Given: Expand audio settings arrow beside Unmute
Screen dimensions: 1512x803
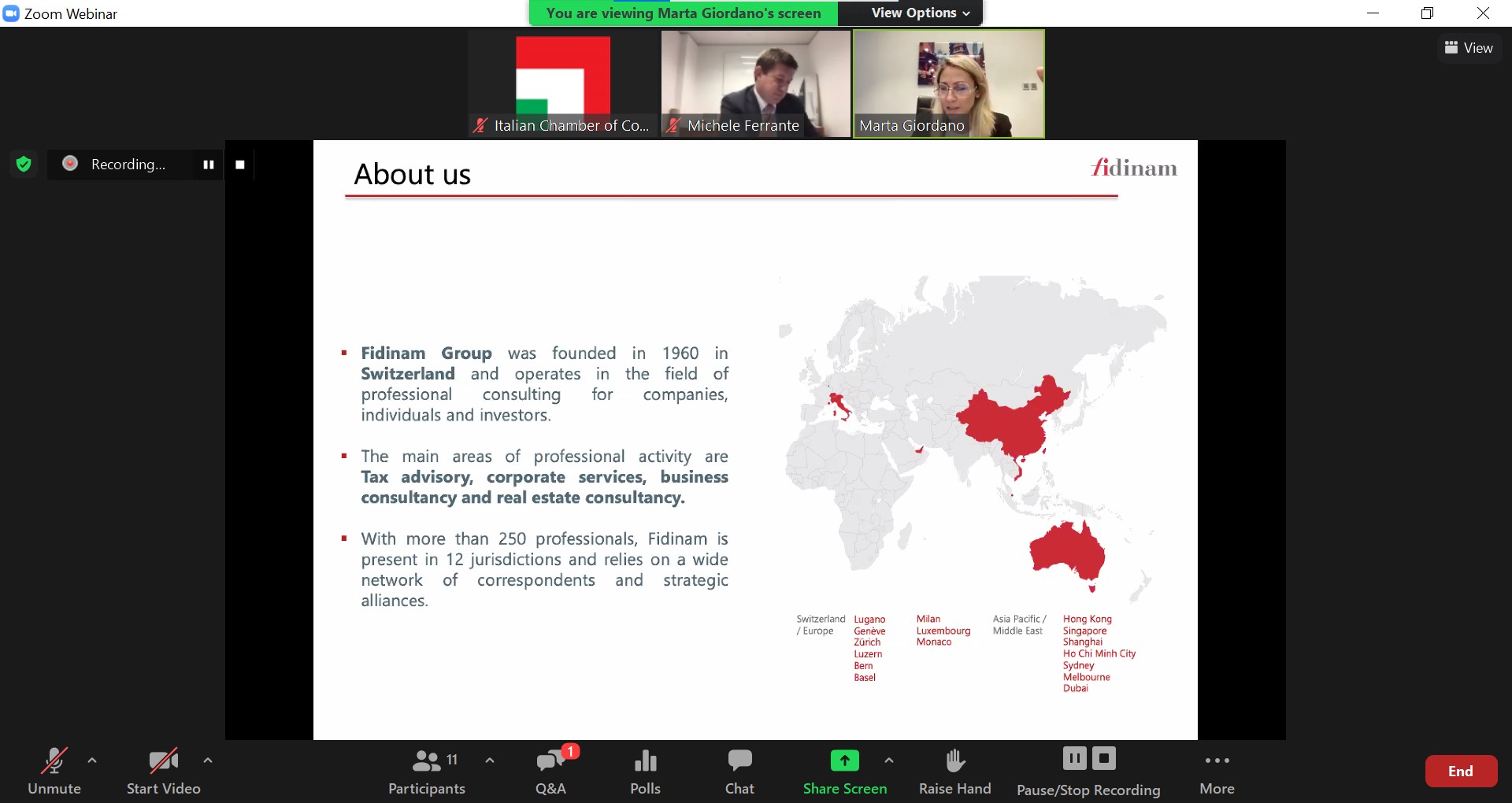Looking at the screenshot, I should (92, 760).
